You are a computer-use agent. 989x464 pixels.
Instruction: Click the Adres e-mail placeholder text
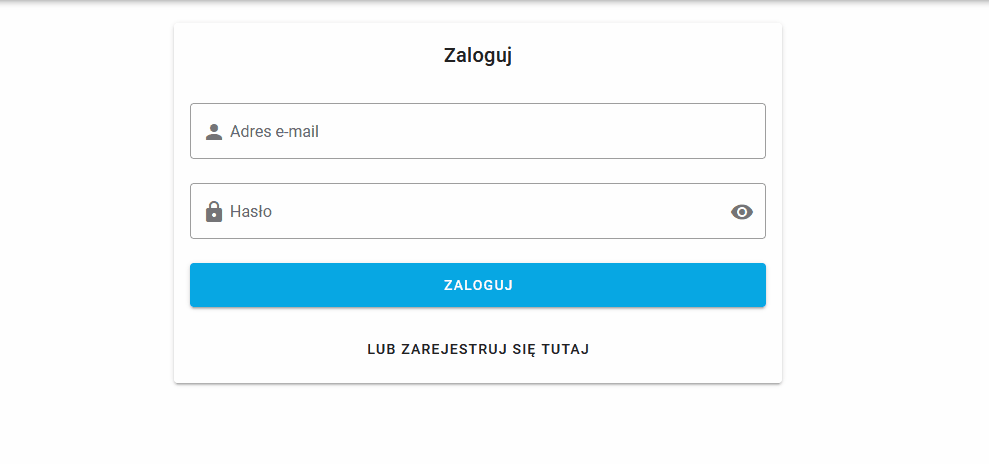[275, 132]
